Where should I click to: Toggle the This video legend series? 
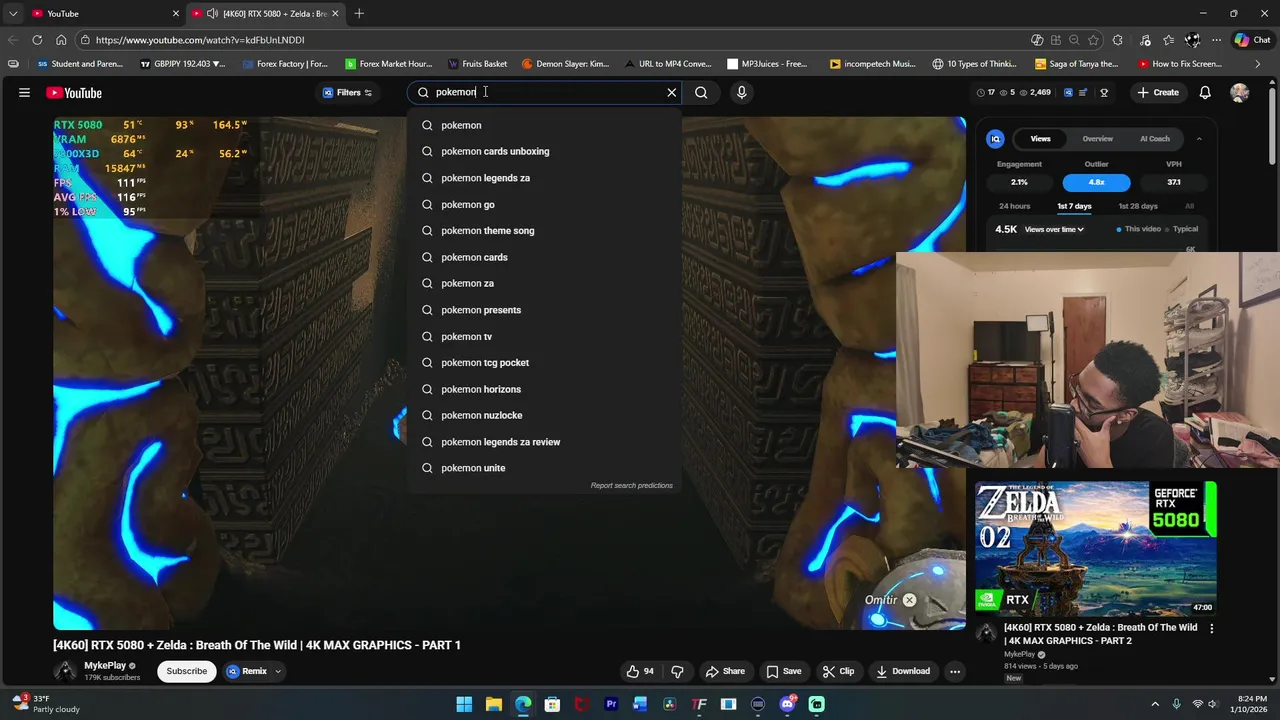point(1139,229)
